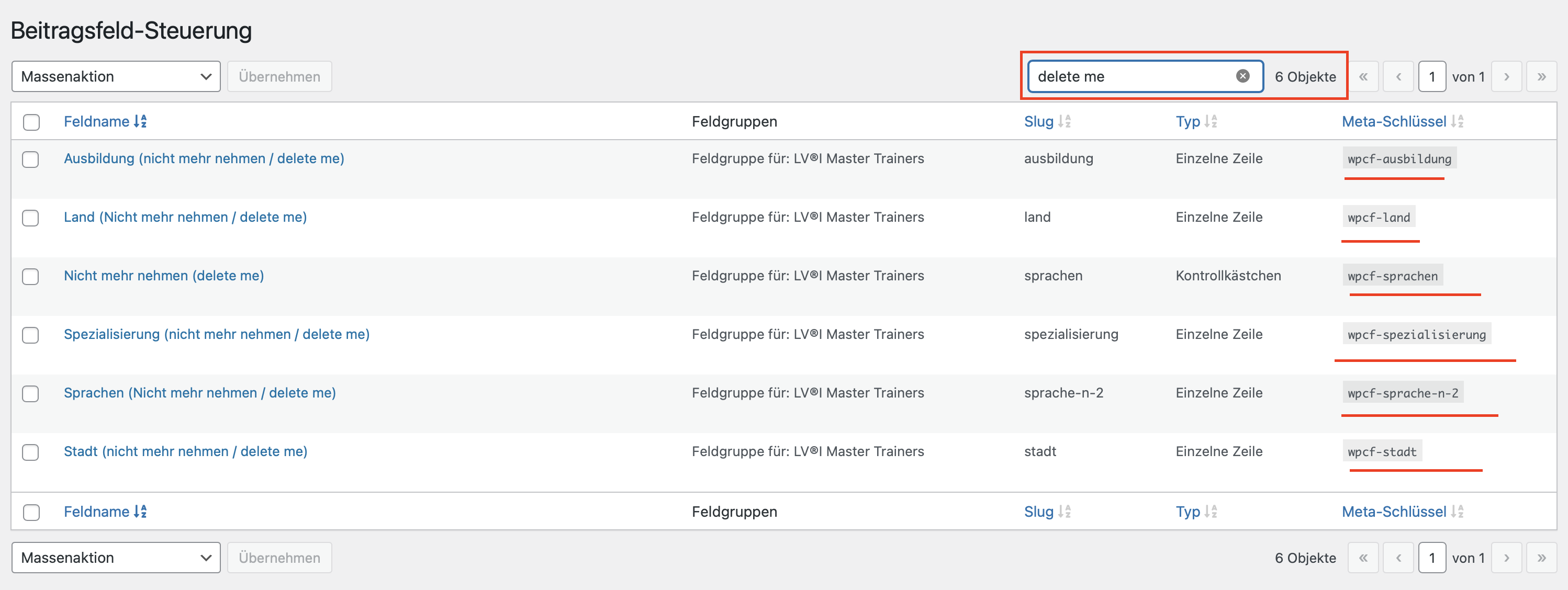Check the Nicht mehr nehmen (delete me) row
Viewport: 1568px width, 590px height.
point(30,277)
